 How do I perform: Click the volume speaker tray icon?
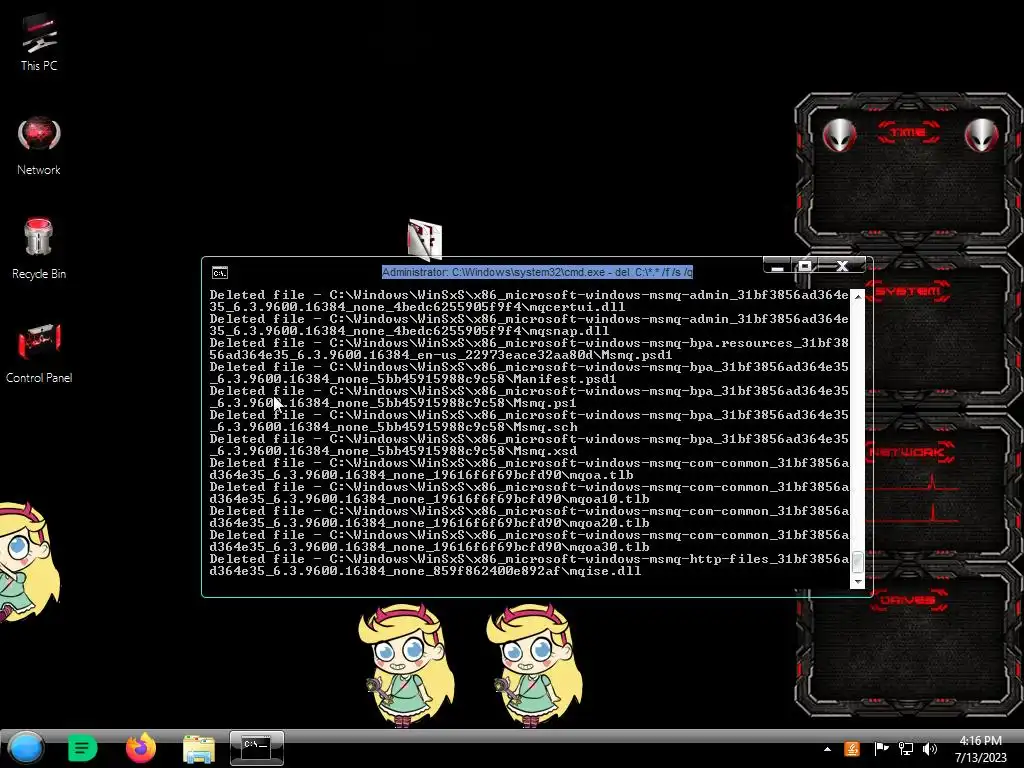(x=930, y=749)
